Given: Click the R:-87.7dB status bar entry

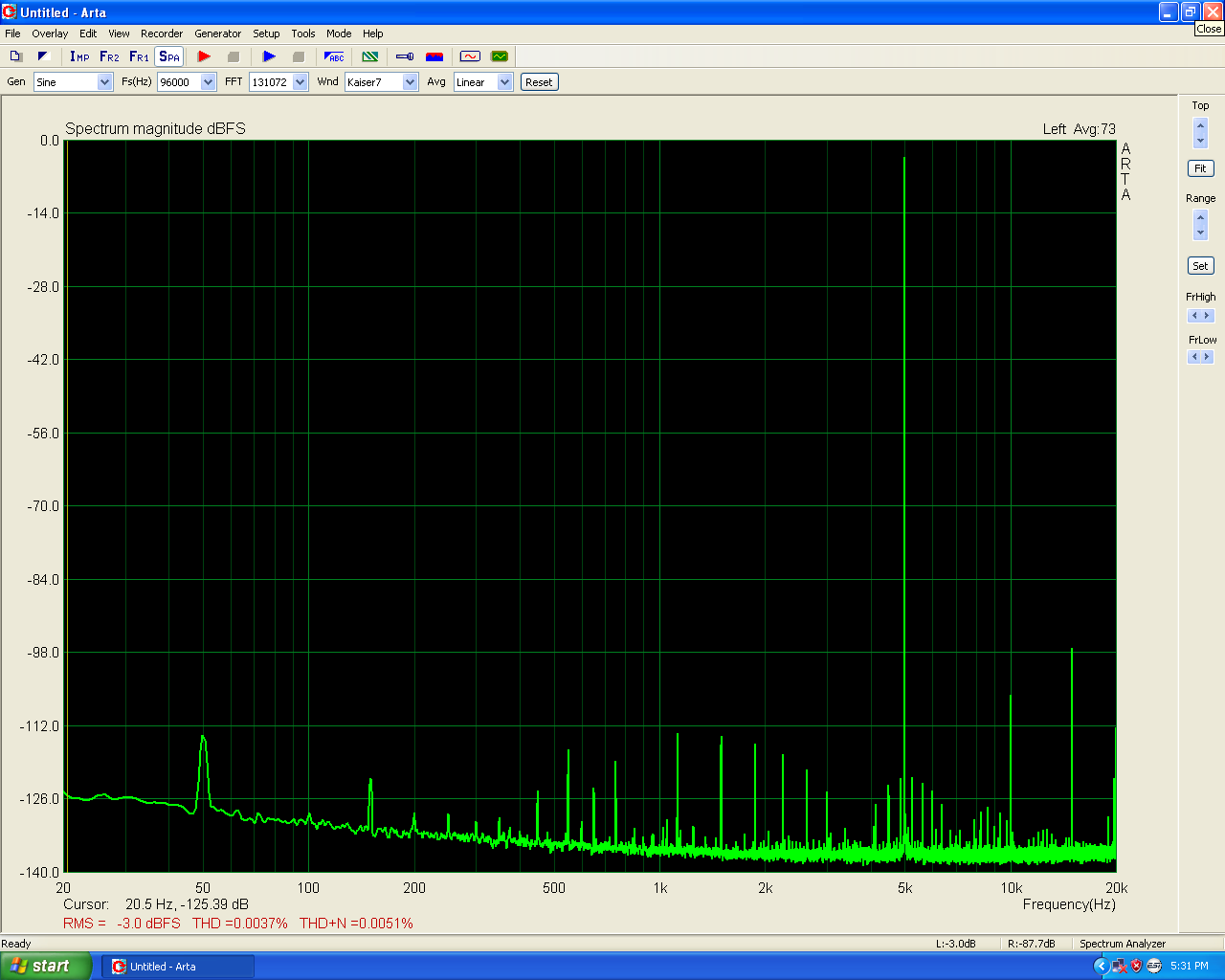Looking at the screenshot, I should [1031, 944].
